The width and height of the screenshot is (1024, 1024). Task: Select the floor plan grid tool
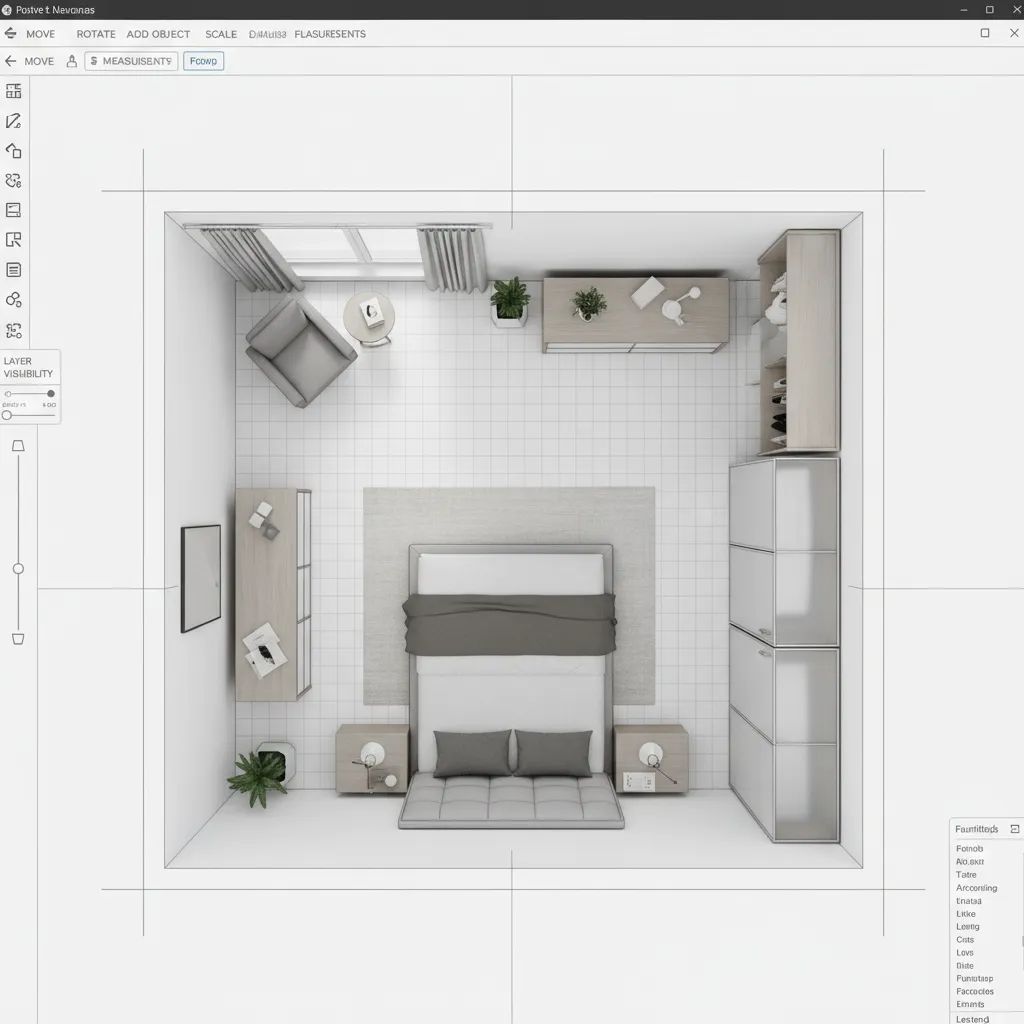click(16, 90)
